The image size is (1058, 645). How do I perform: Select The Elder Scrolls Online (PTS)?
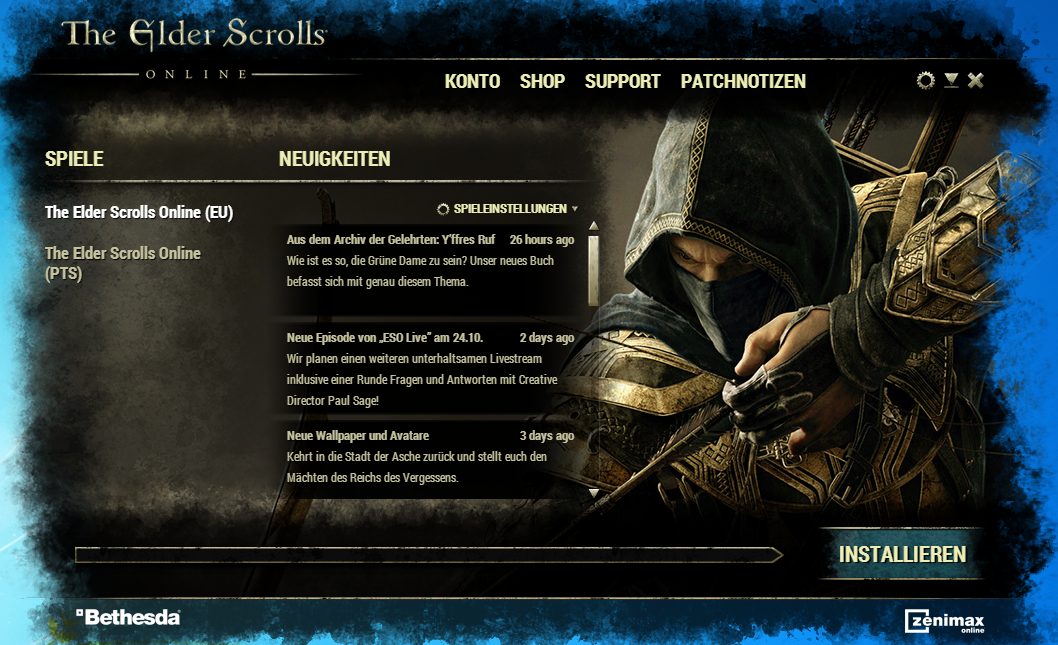point(123,263)
